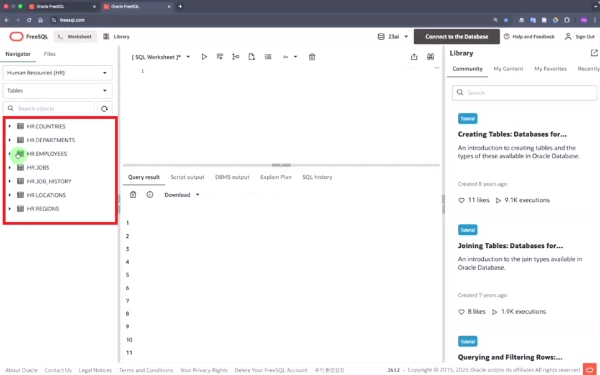This screenshot has width=600, height=375.
Task: Click the share/export icon above the editor
Action: coord(414,57)
